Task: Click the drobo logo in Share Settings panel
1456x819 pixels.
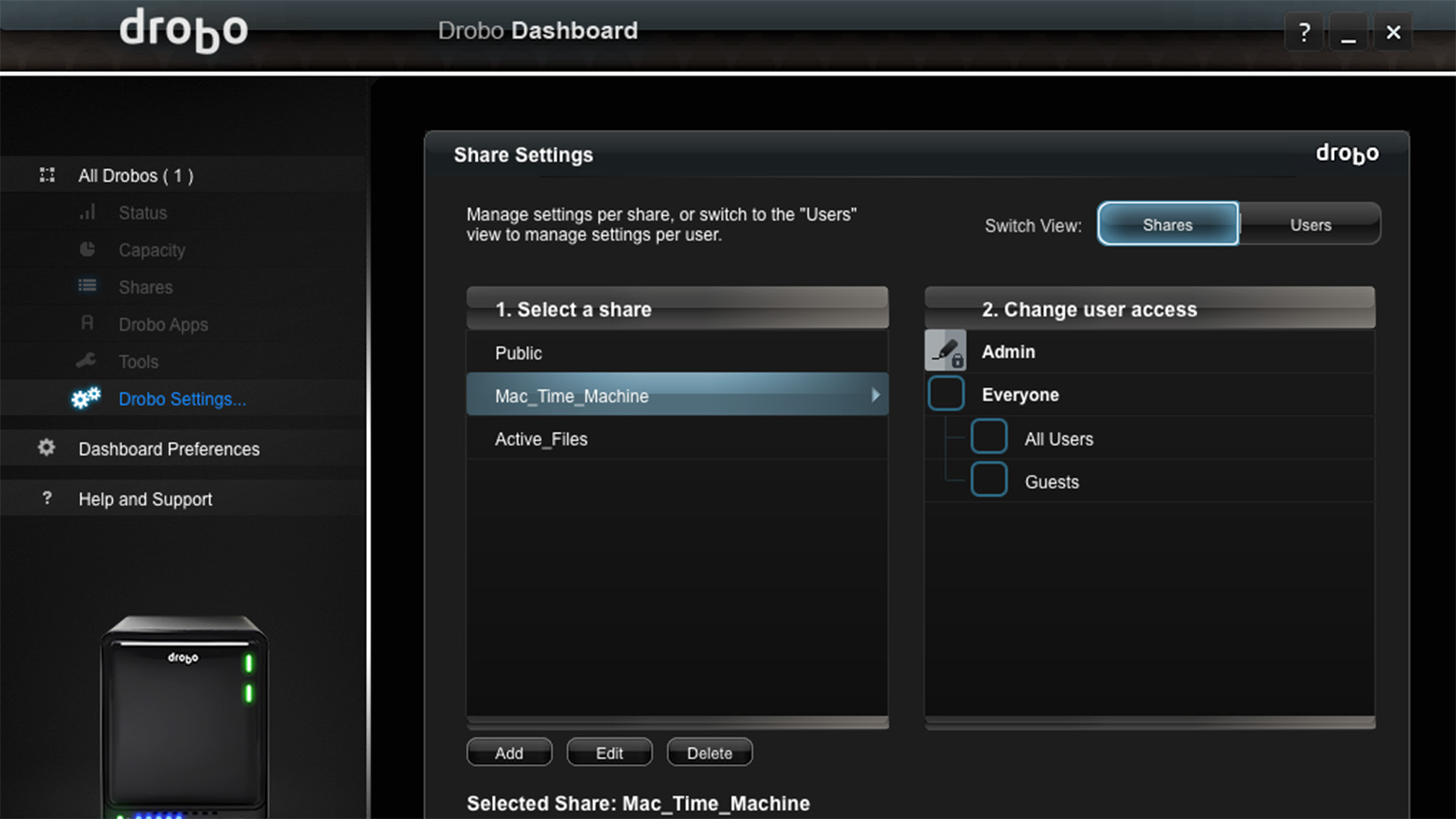Action: (1347, 153)
